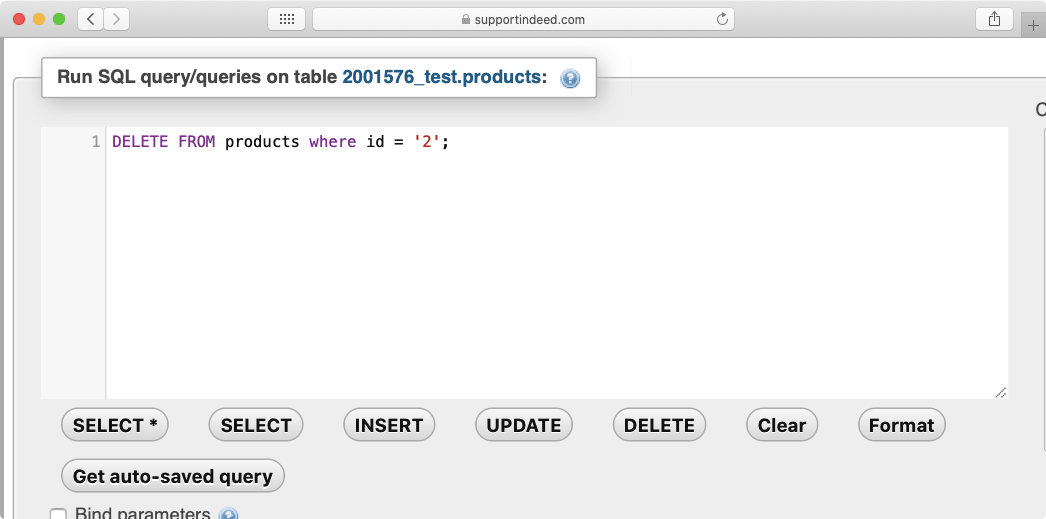Screen dimensions: 1046x519
Task: Open the Safari tab overview grid
Action: click(x=286, y=19)
